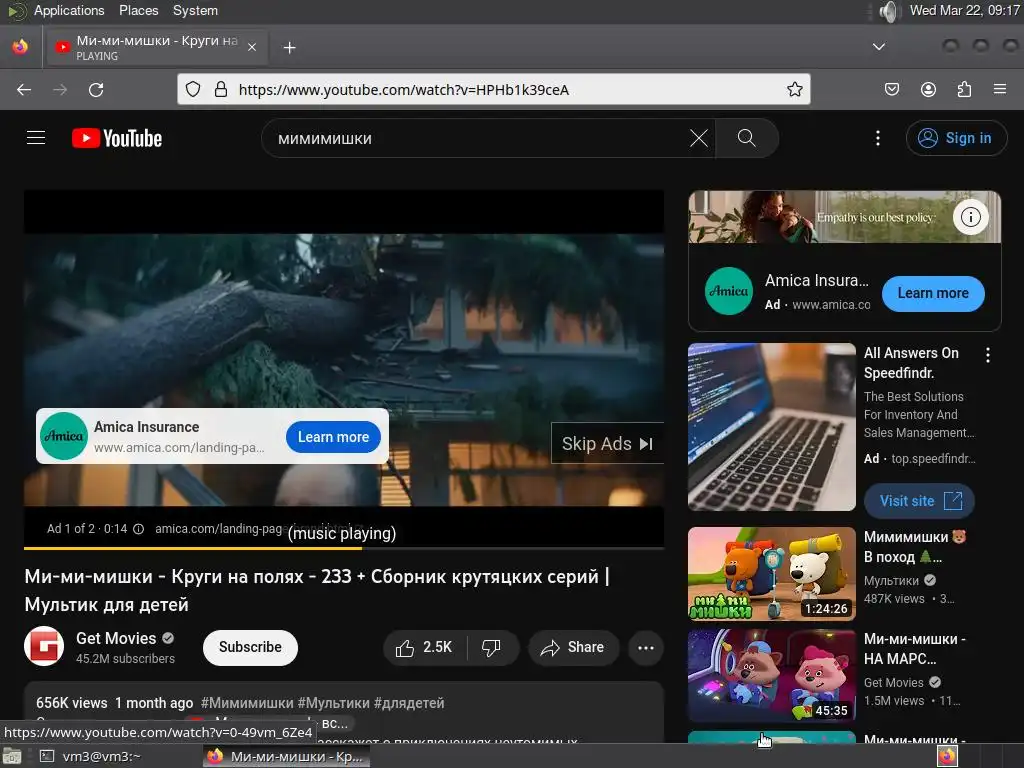This screenshot has width=1024, height=768.
Task: Open clock Wed Mar 22 in panel
Action: pos(965,10)
